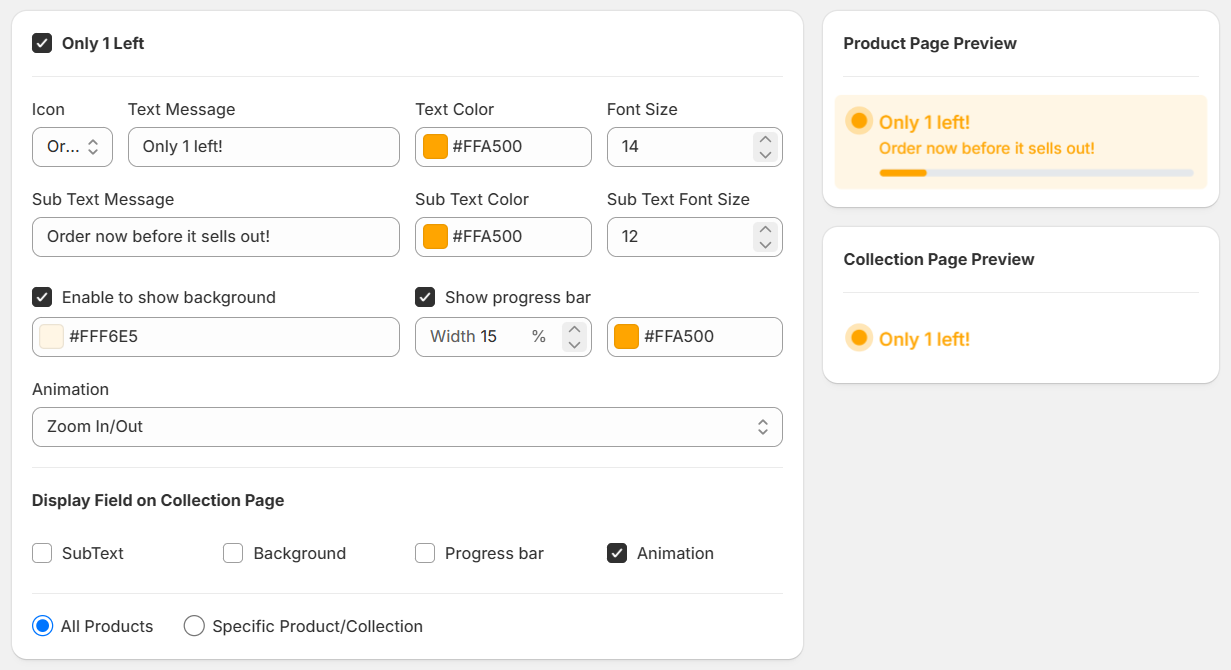The height and width of the screenshot is (670, 1231).
Task: Increase Font Size with up stepper arrow
Action: [765, 139]
